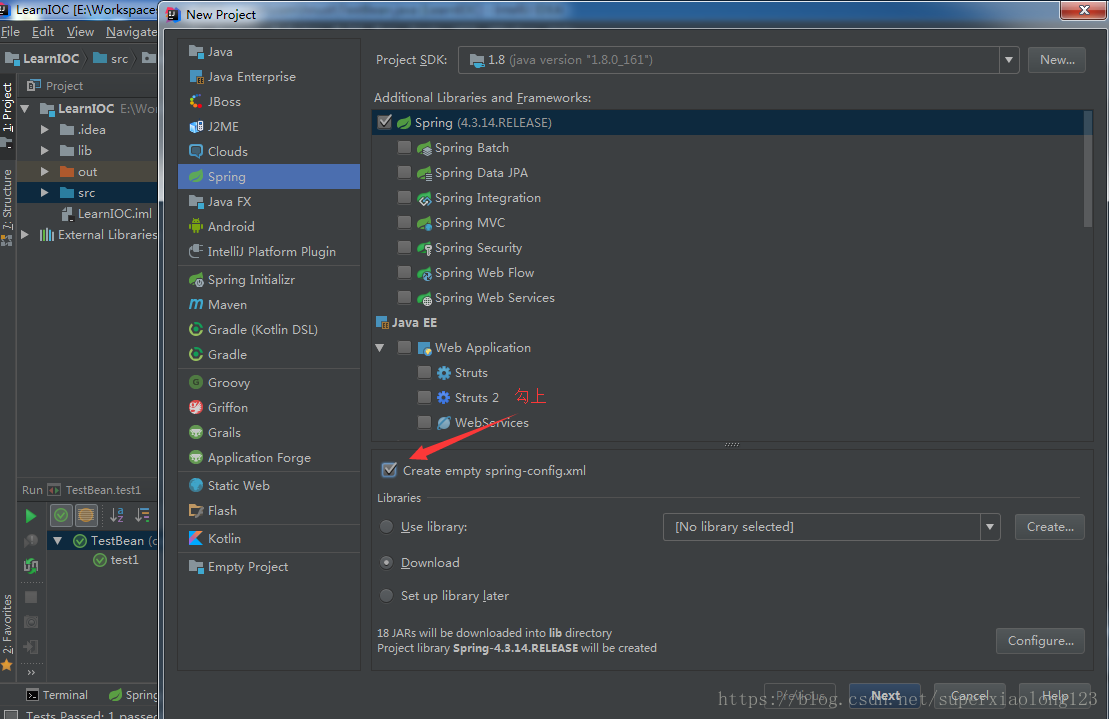The image size is (1109, 719).
Task: Collapse Web Application tree node
Action: [x=381, y=348]
